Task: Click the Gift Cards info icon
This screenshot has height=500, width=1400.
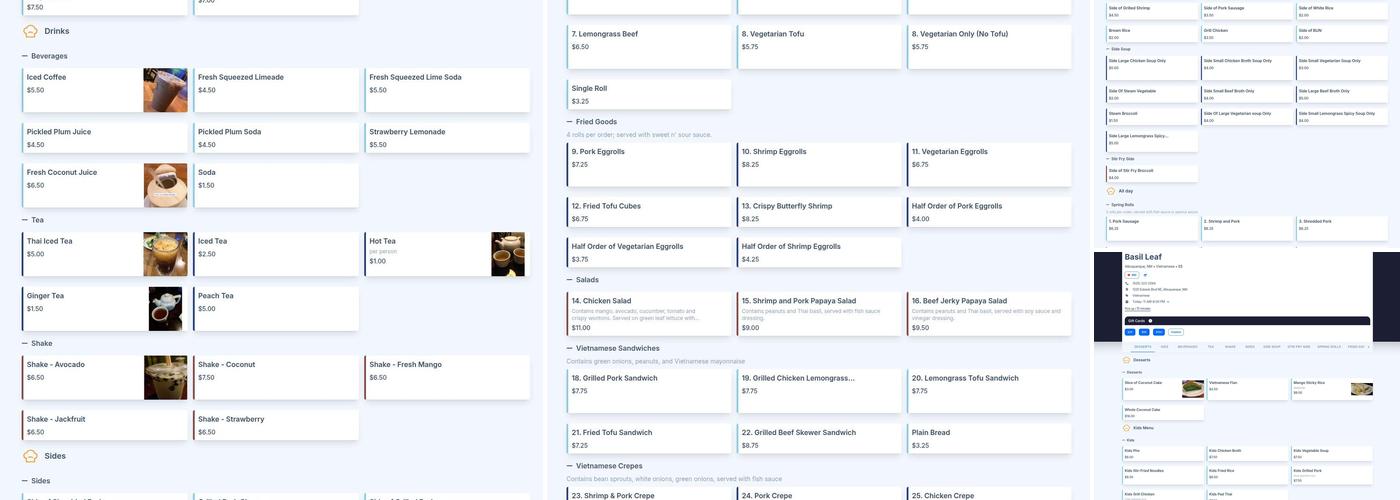Action: (1150, 321)
